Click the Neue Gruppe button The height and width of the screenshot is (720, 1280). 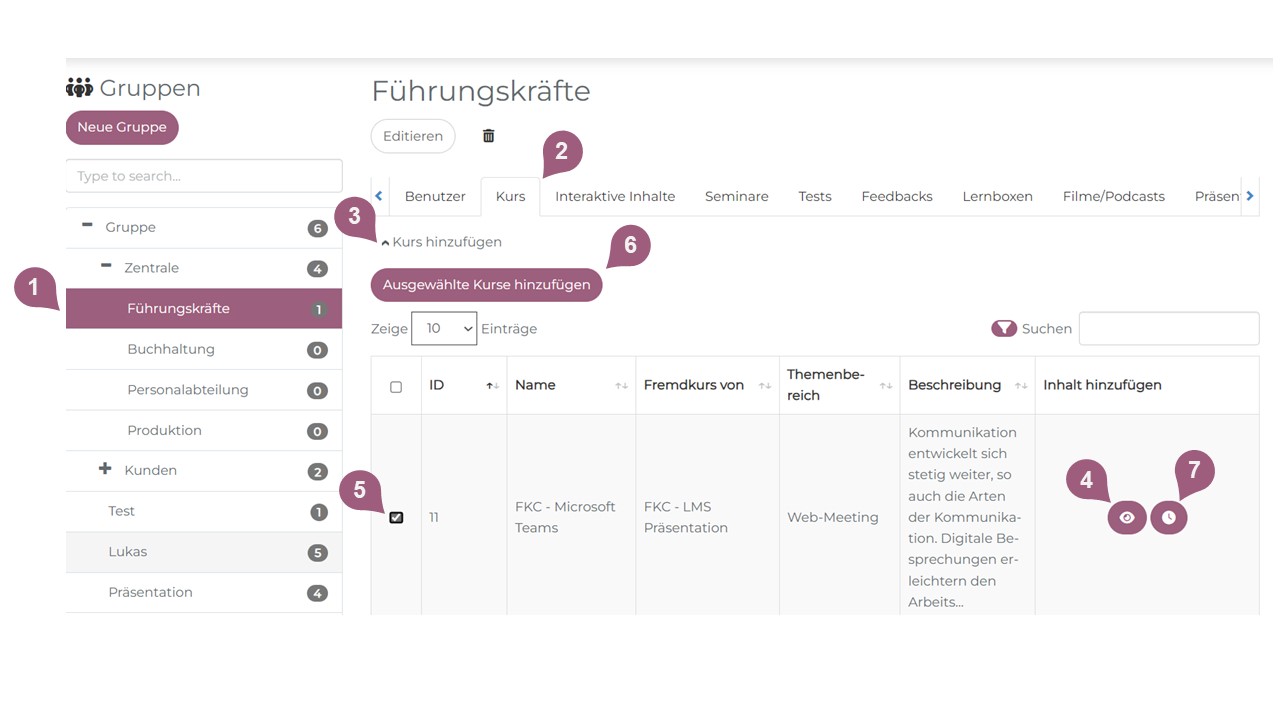122,128
